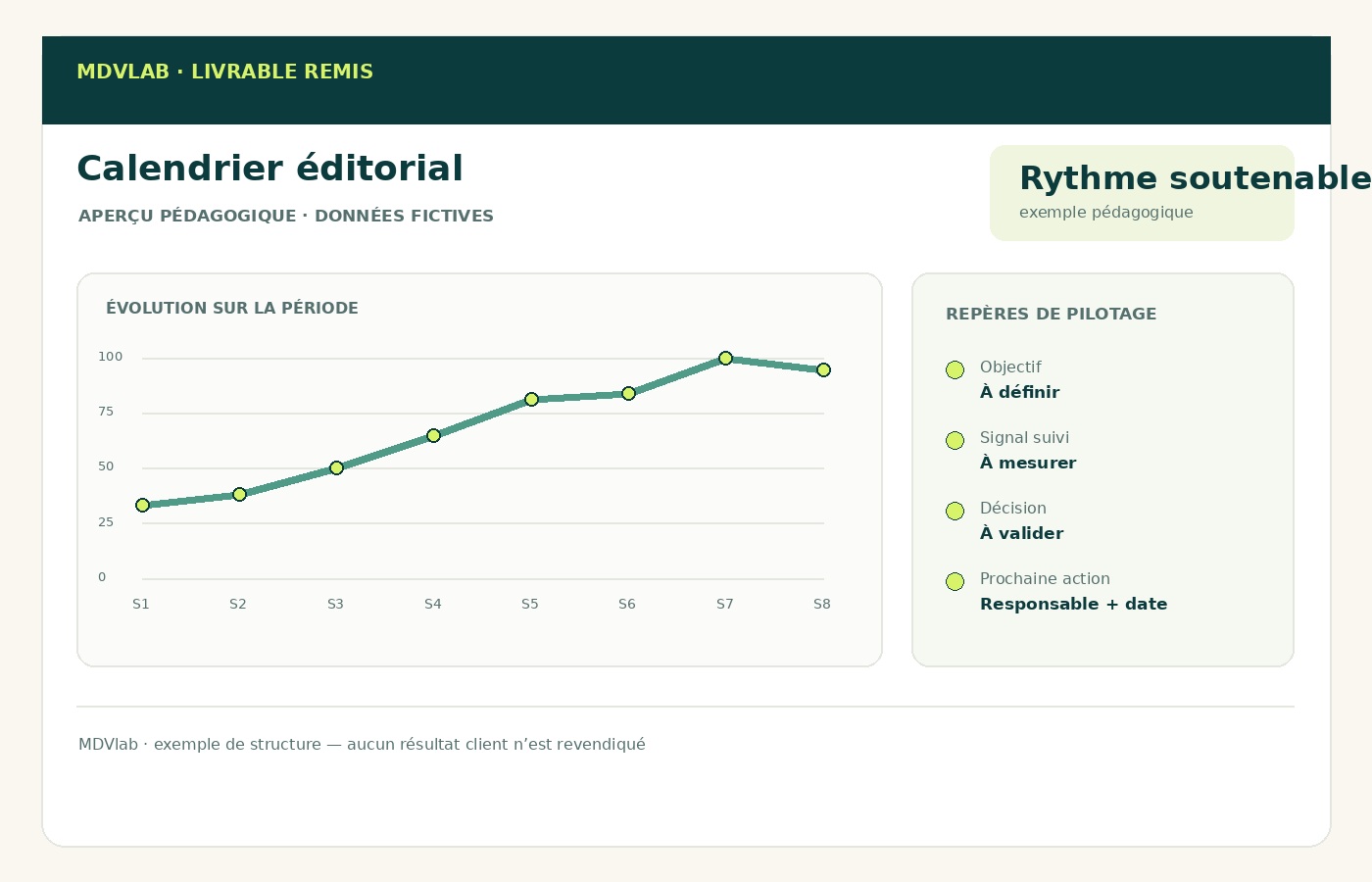Pick the S5 data point on the line
The height and width of the screenshot is (882, 1372).
coord(531,399)
